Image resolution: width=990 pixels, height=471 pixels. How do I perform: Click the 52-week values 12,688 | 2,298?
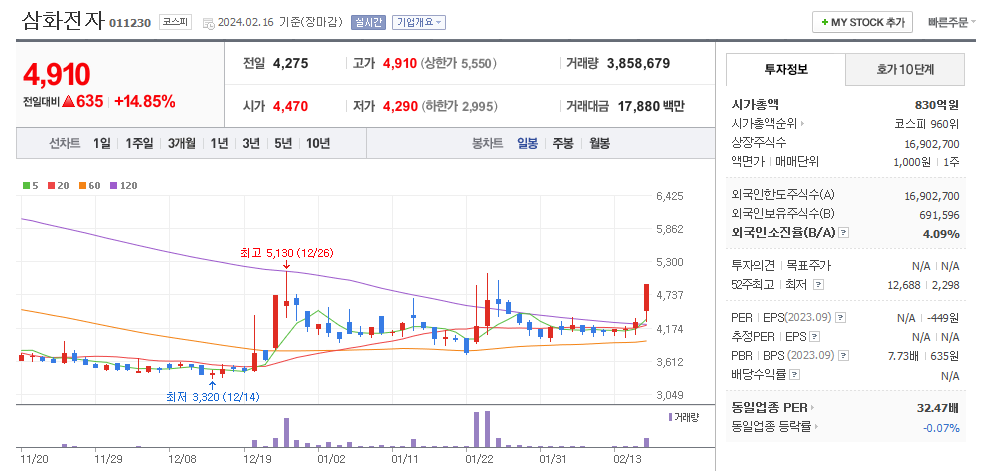coord(923,285)
